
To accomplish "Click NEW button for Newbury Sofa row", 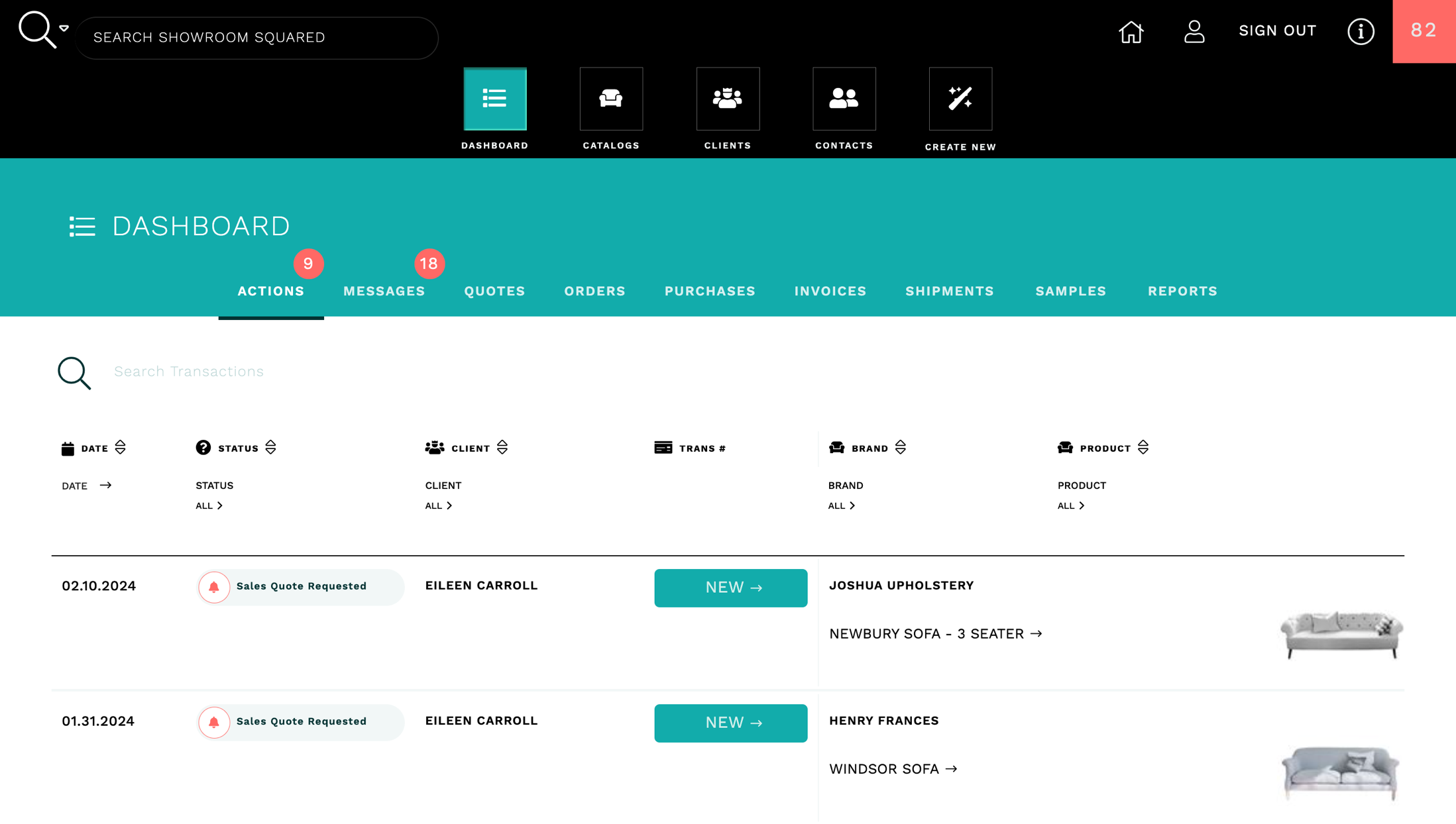I will point(730,588).
